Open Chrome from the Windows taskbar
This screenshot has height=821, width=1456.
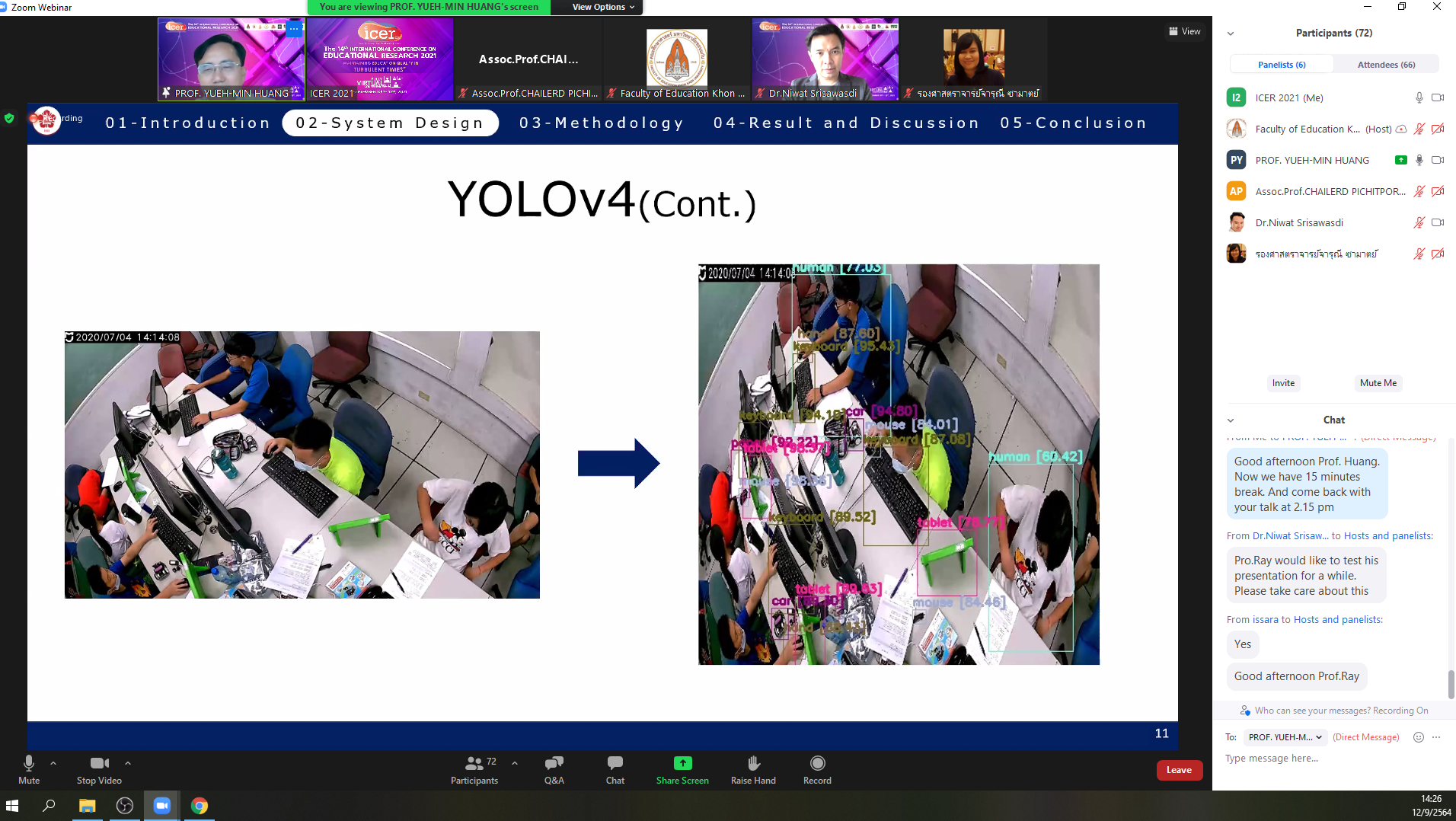[200, 806]
